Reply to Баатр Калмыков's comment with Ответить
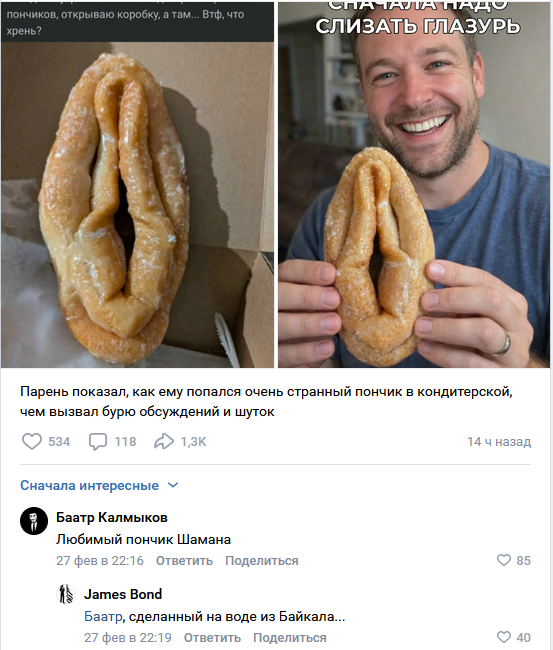This screenshot has width=553, height=650. click(184, 560)
